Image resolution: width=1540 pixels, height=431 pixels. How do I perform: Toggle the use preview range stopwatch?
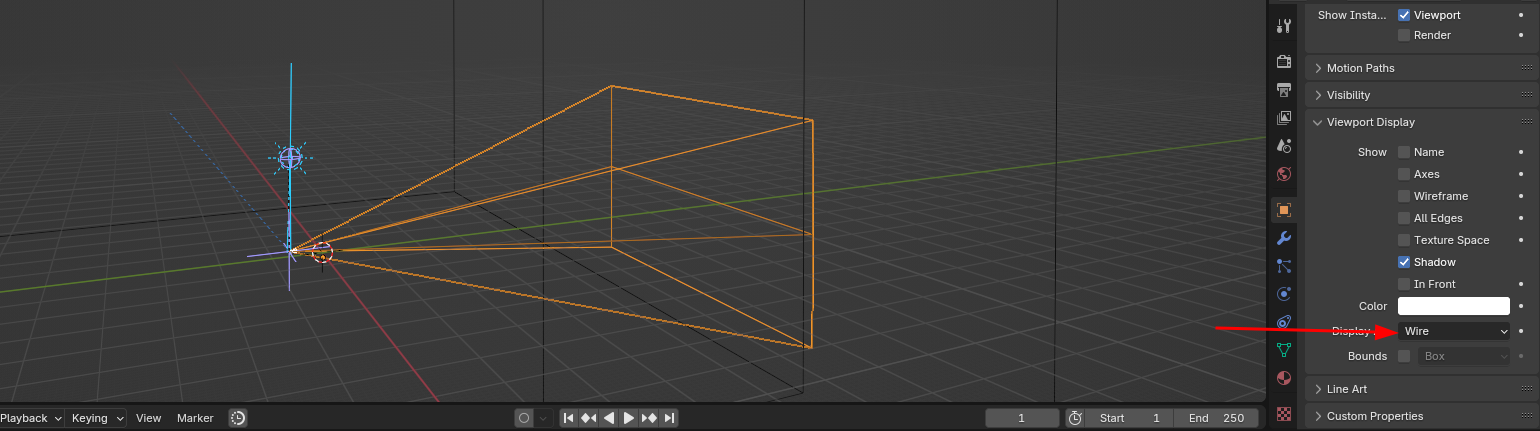coord(1075,418)
